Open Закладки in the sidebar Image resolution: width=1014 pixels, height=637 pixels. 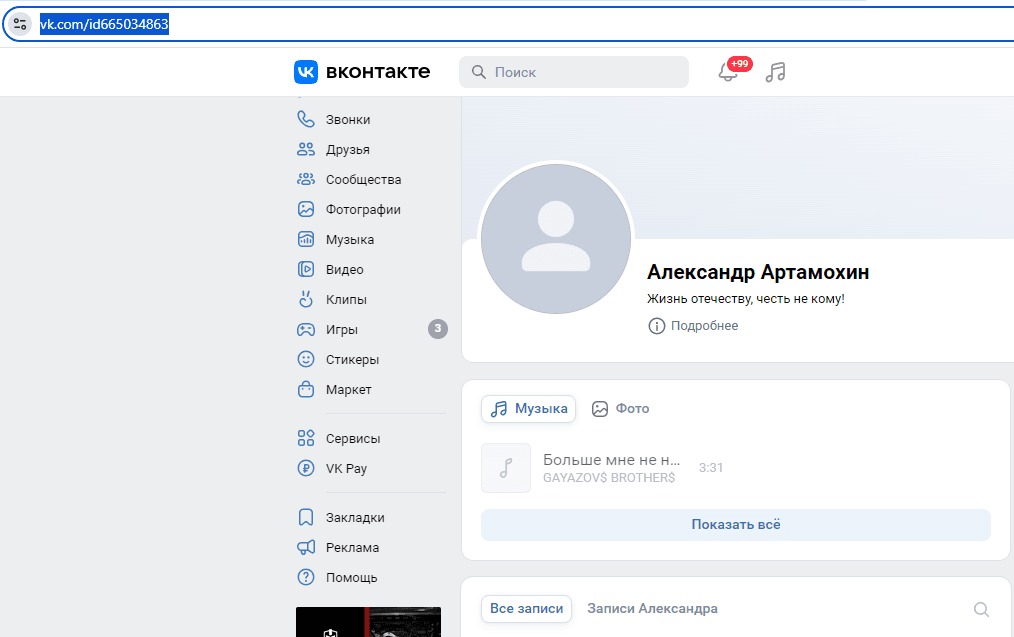tap(355, 518)
